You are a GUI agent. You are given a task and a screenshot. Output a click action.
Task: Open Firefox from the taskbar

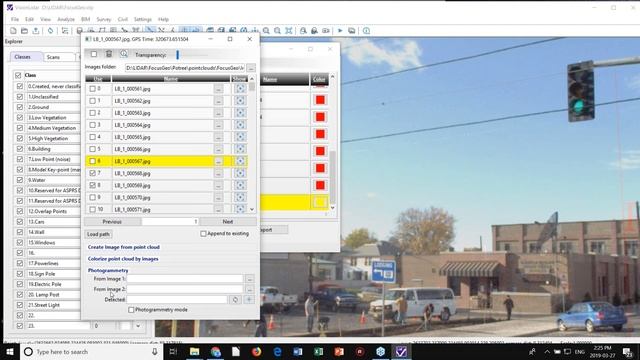coord(256,351)
